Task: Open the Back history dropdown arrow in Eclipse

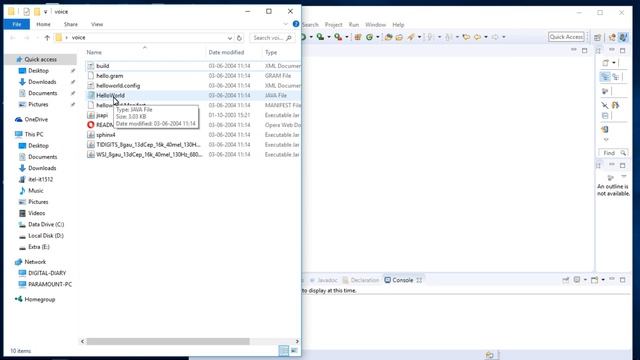Action: click(x=486, y=37)
